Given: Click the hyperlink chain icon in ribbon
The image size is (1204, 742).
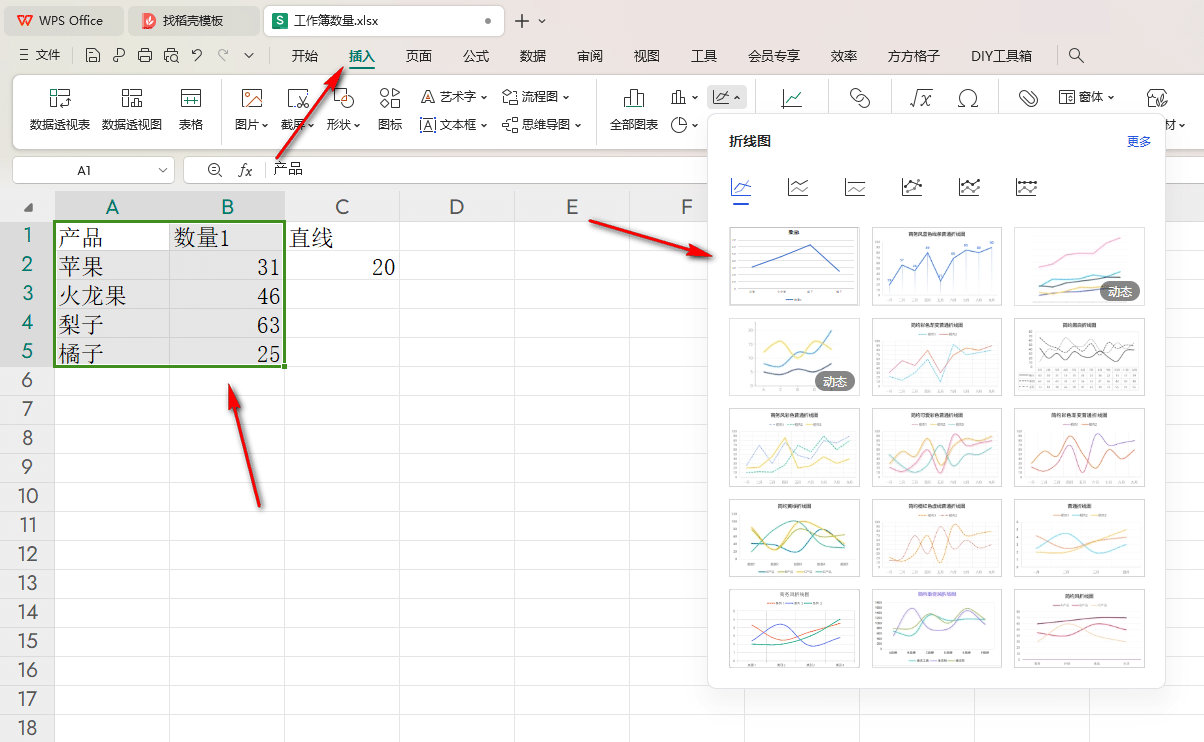Looking at the screenshot, I should [x=860, y=98].
